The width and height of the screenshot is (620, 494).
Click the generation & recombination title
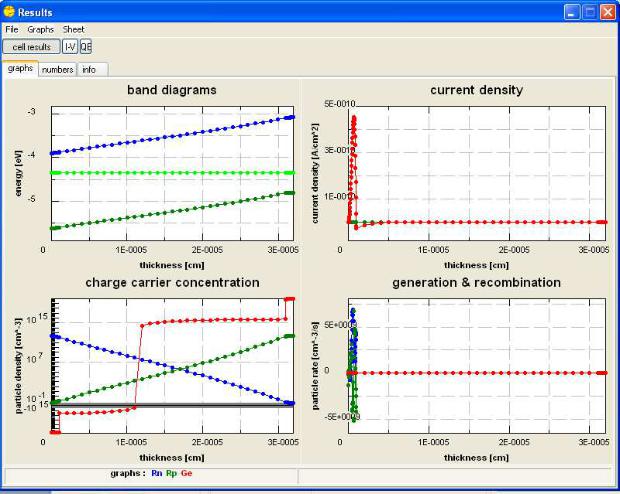click(476, 282)
